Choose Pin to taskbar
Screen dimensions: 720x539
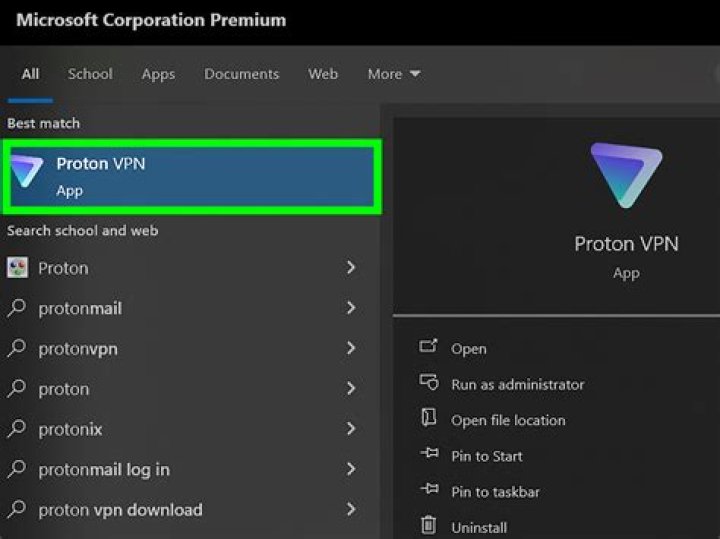coord(495,492)
